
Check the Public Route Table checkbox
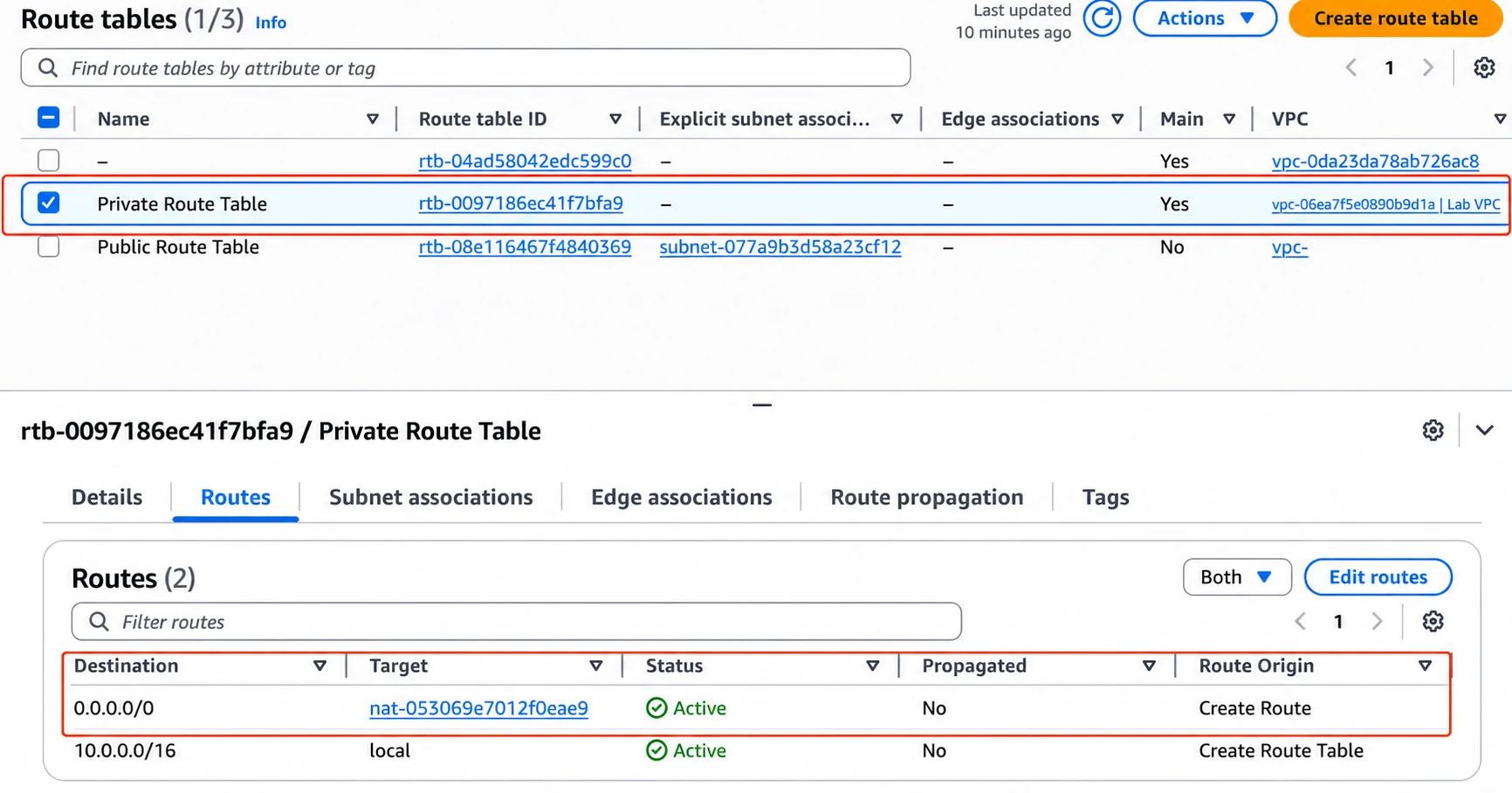(49, 246)
